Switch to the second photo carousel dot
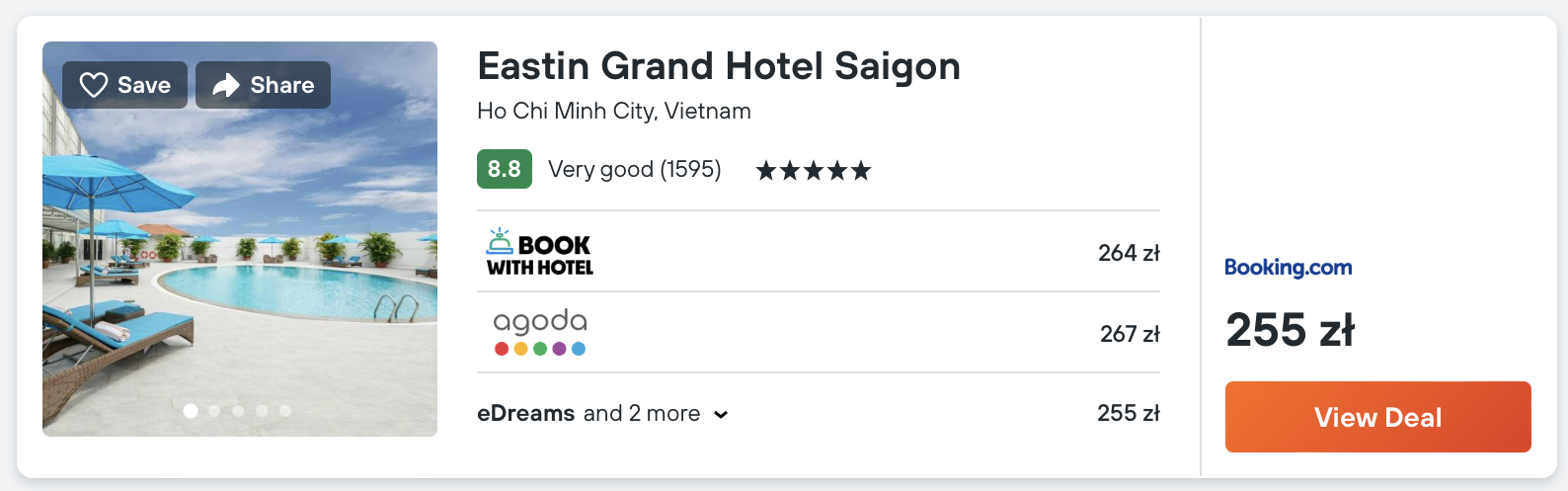The height and width of the screenshot is (491, 1568). [214, 410]
